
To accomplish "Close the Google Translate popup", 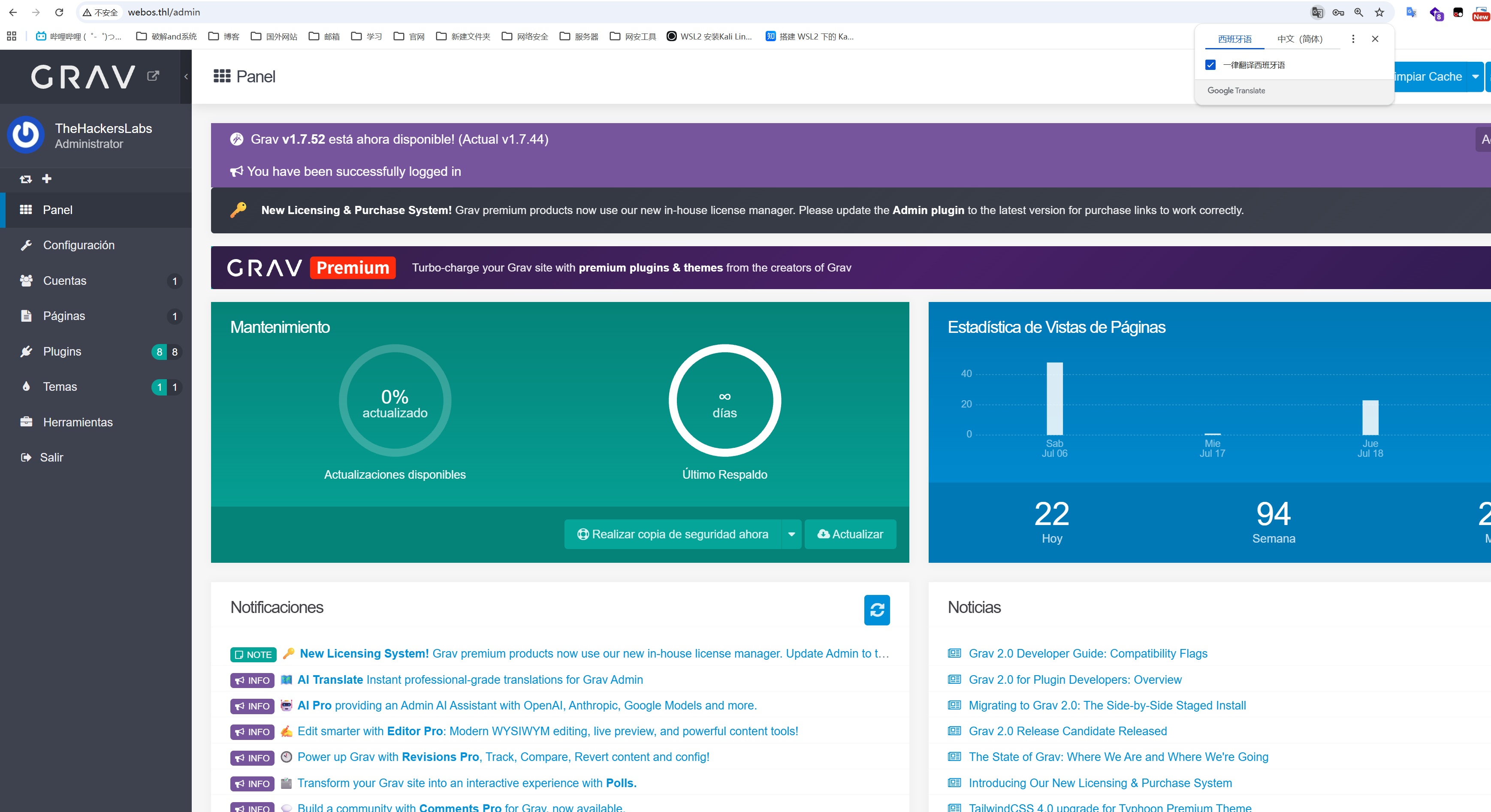I will pos(1375,39).
